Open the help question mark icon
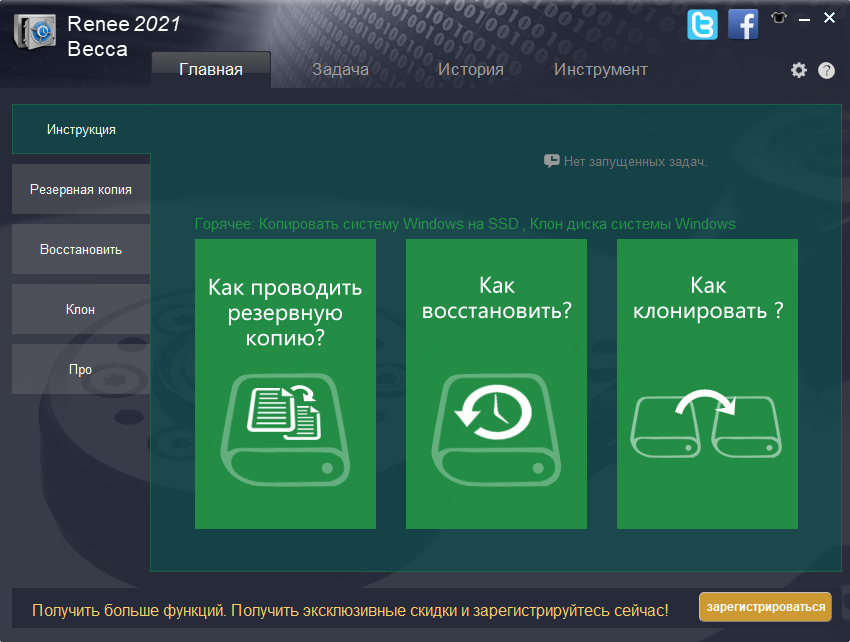 pos(826,70)
